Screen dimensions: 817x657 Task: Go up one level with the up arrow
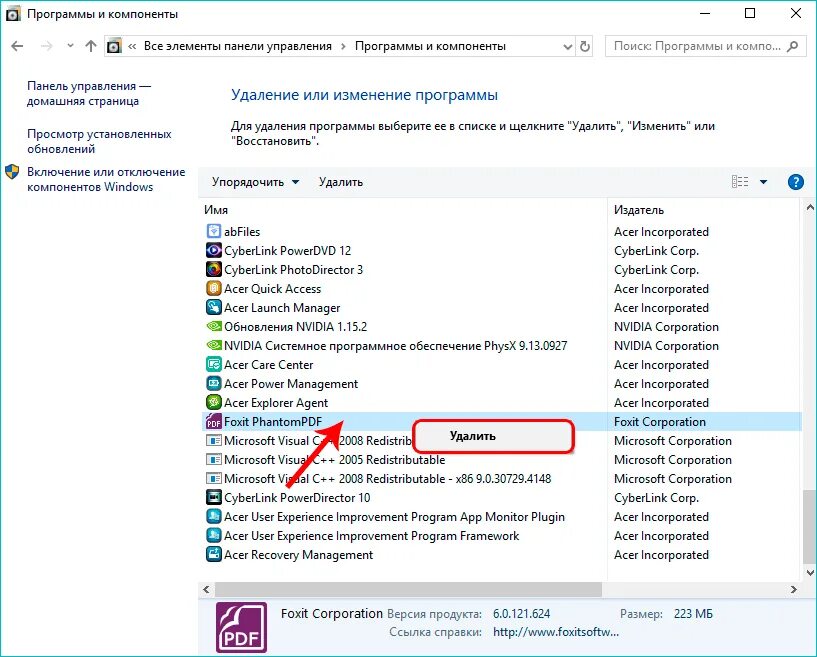(x=91, y=46)
